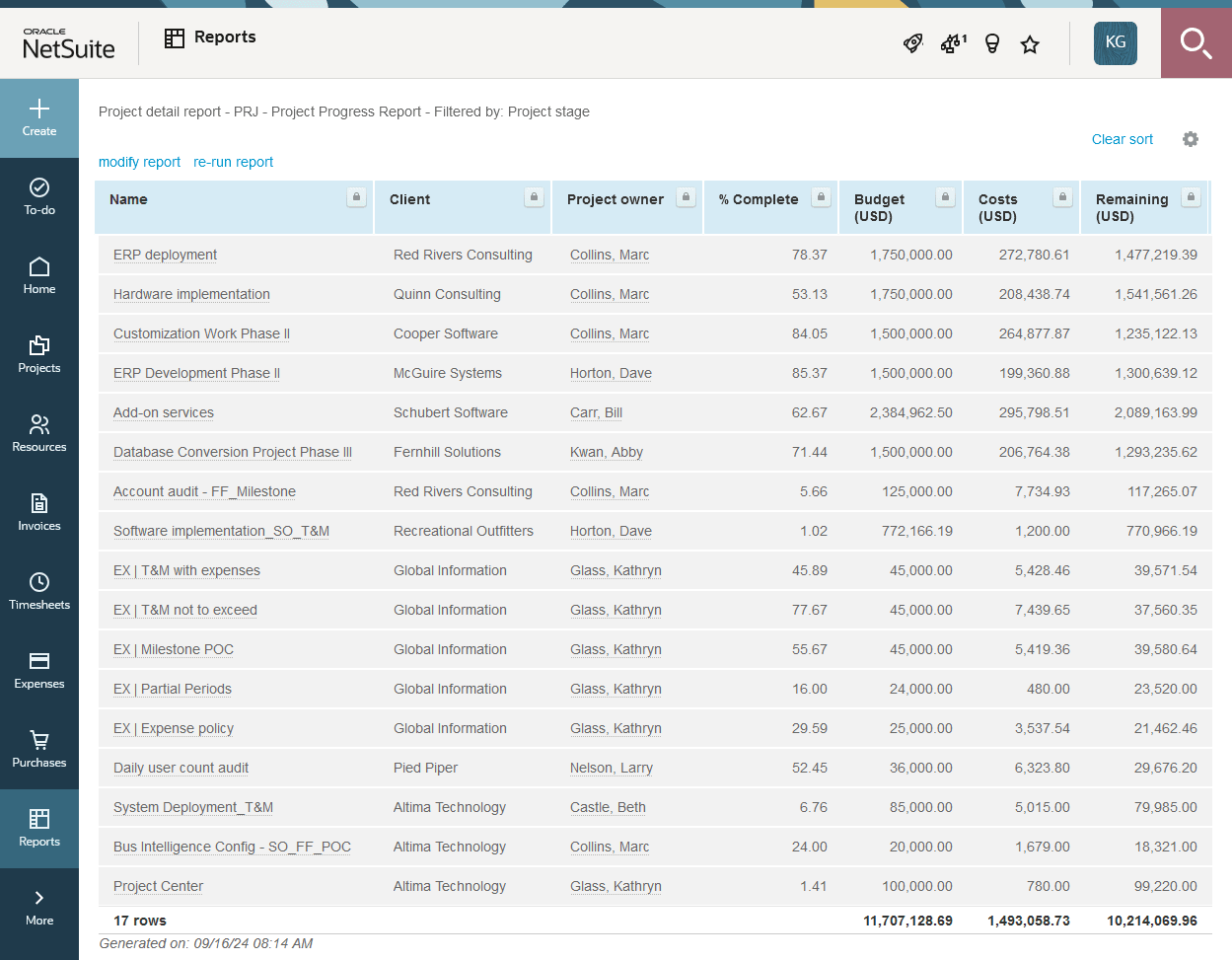Open EX | T&M with expenses project
Image resolution: width=1232 pixels, height=960 pixels.
click(186, 570)
